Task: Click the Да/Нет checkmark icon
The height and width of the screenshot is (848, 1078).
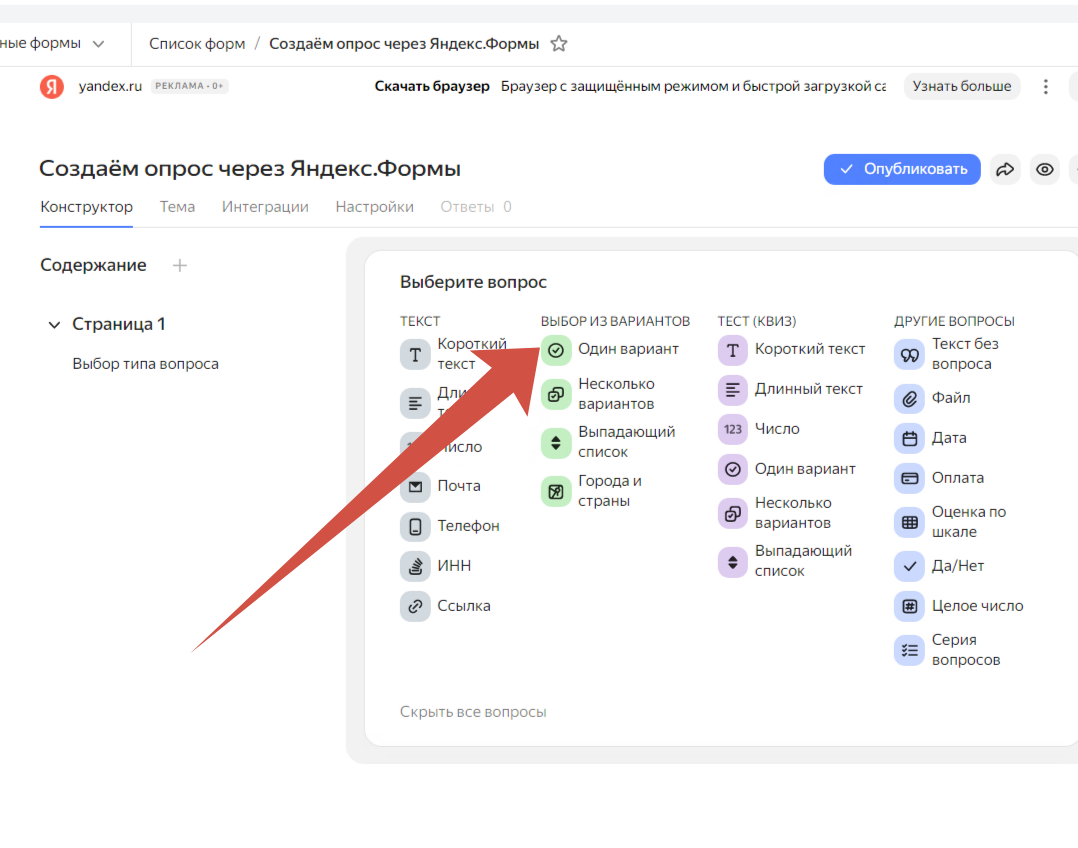Action: pos(910,566)
